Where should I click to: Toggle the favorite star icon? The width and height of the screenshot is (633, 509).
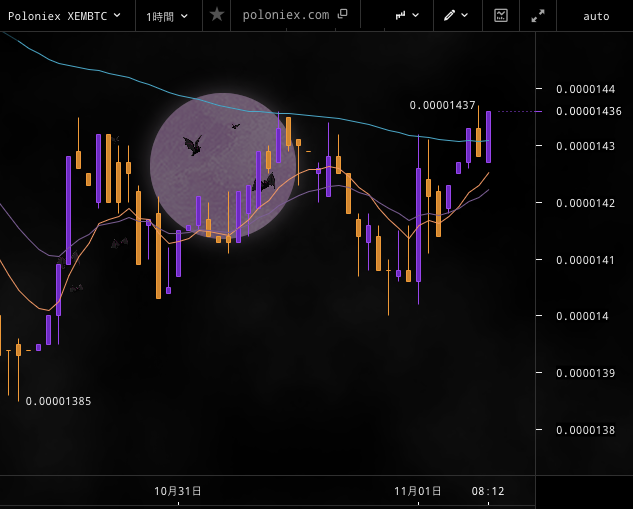coord(217,15)
